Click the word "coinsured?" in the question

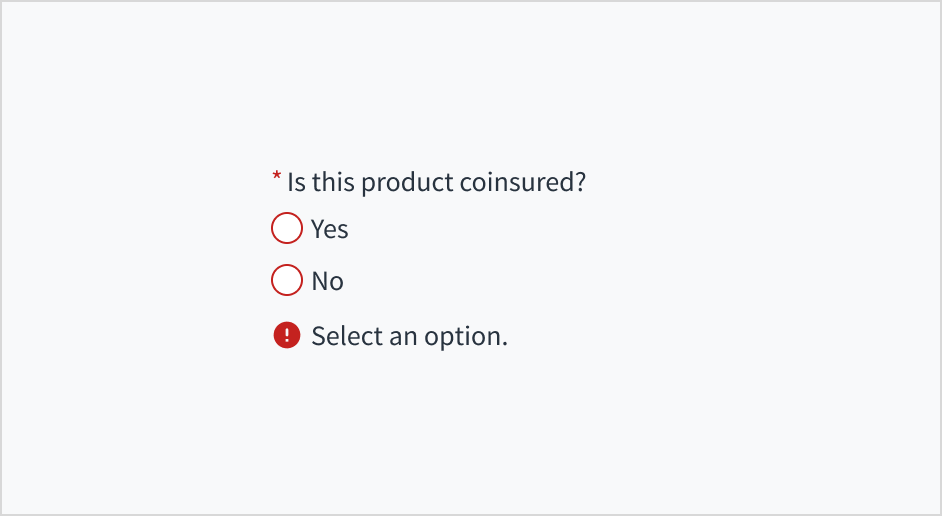coord(522,183)
